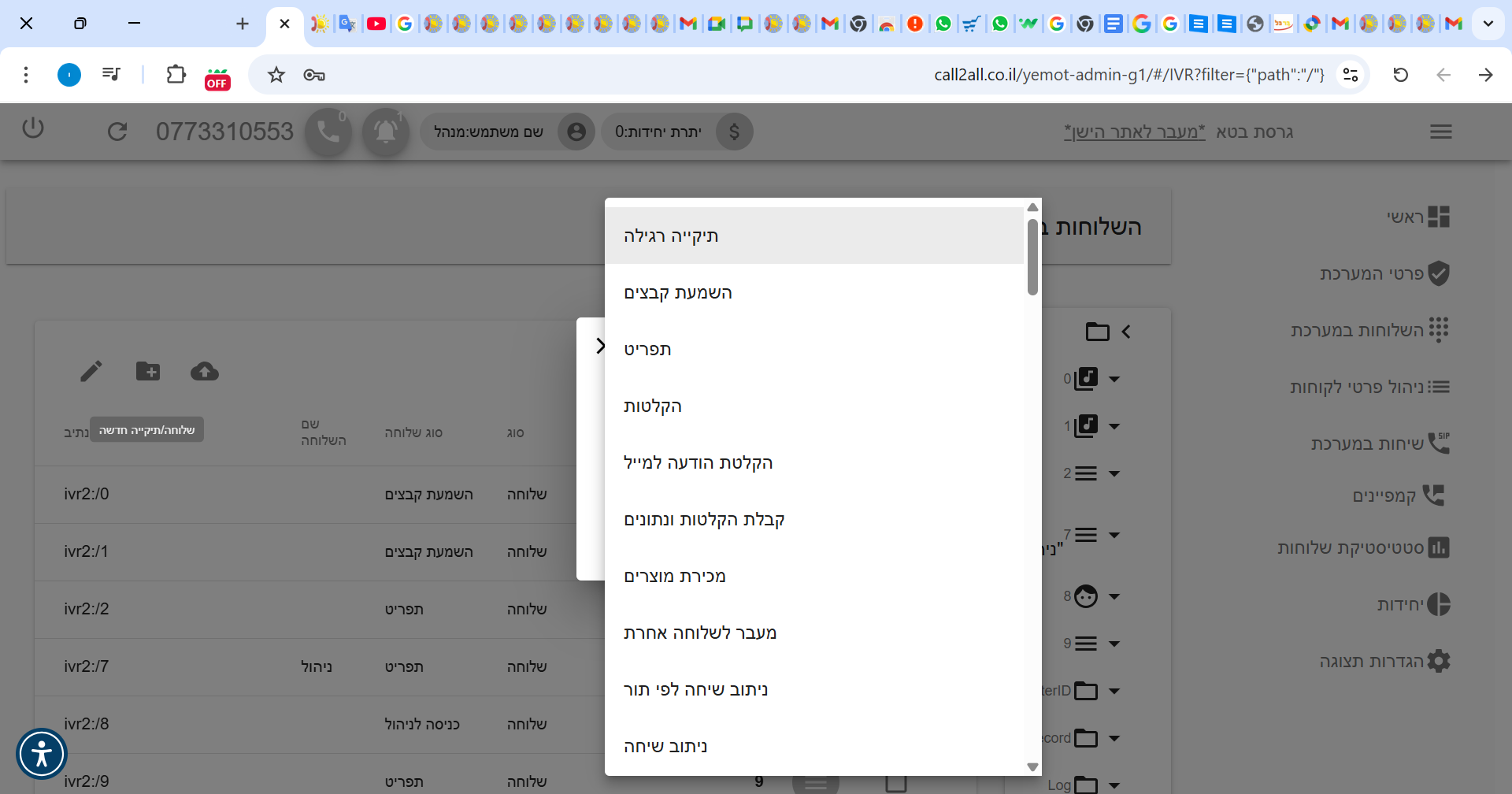Click the phone calls icon in header

click(328, 132)
